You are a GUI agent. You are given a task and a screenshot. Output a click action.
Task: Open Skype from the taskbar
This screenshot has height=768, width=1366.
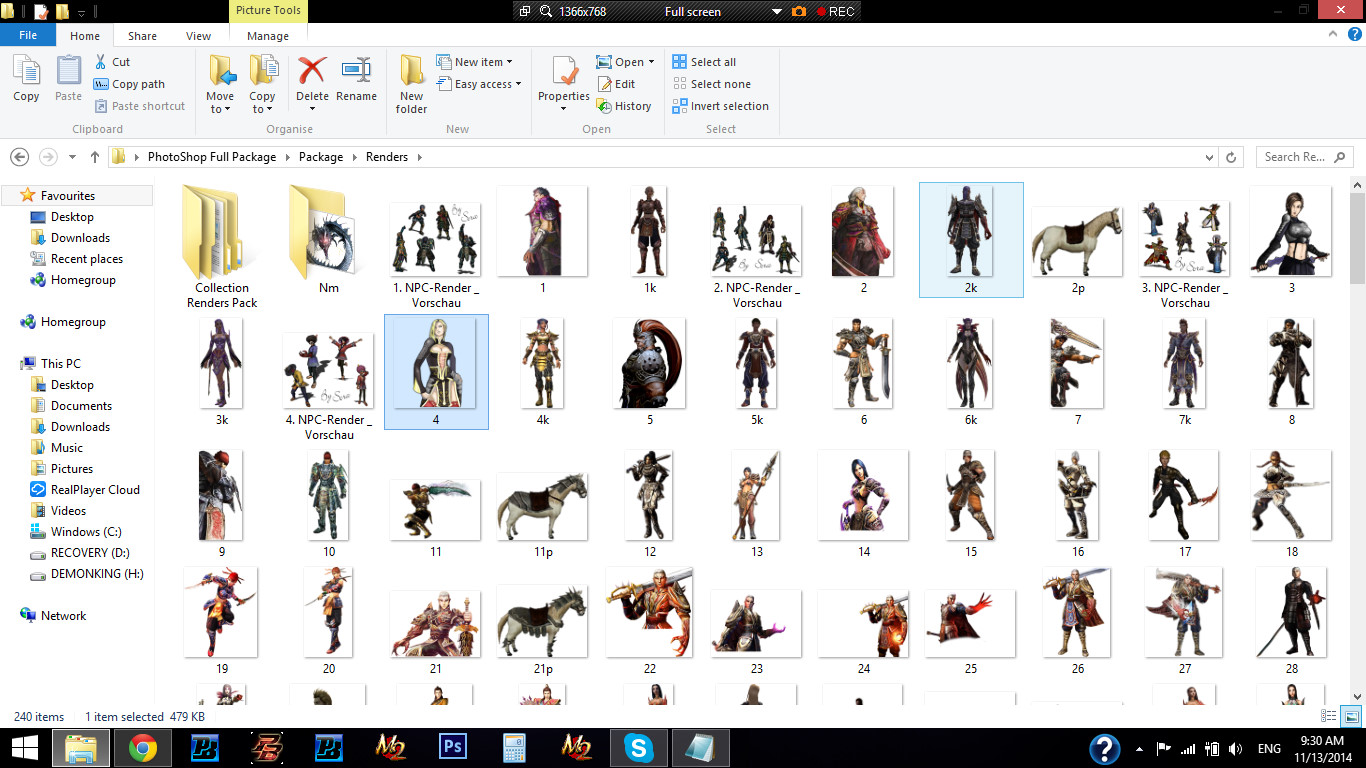point(639,748)
